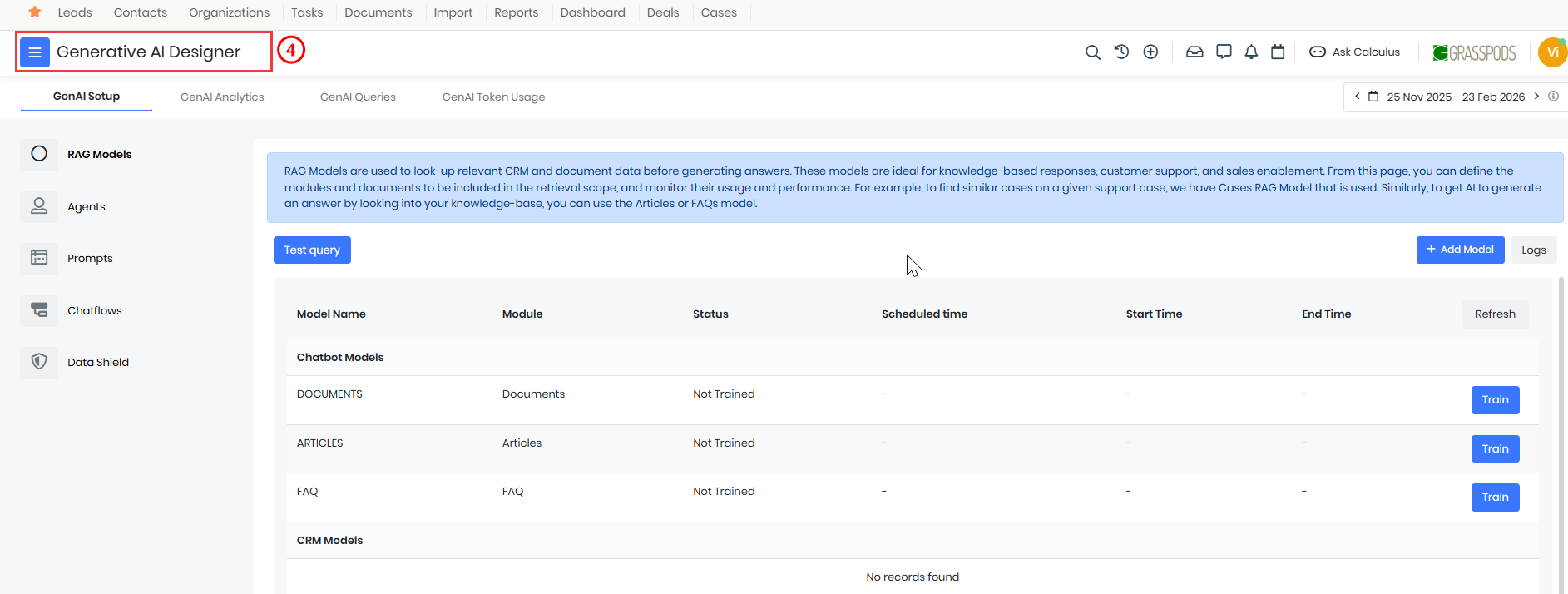
Task: Click the Add Model button
Action: click(1460, 250)
